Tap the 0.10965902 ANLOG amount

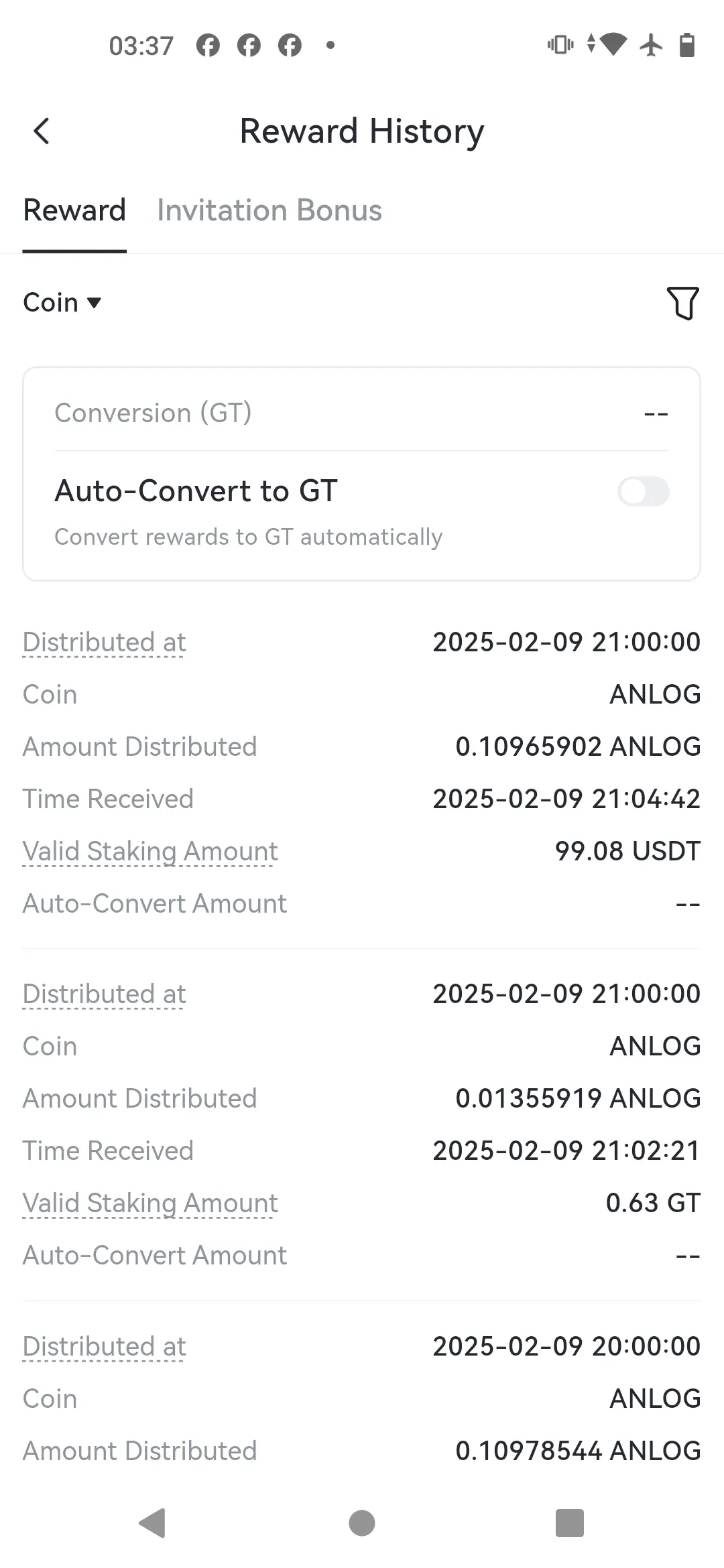(577, 746)
